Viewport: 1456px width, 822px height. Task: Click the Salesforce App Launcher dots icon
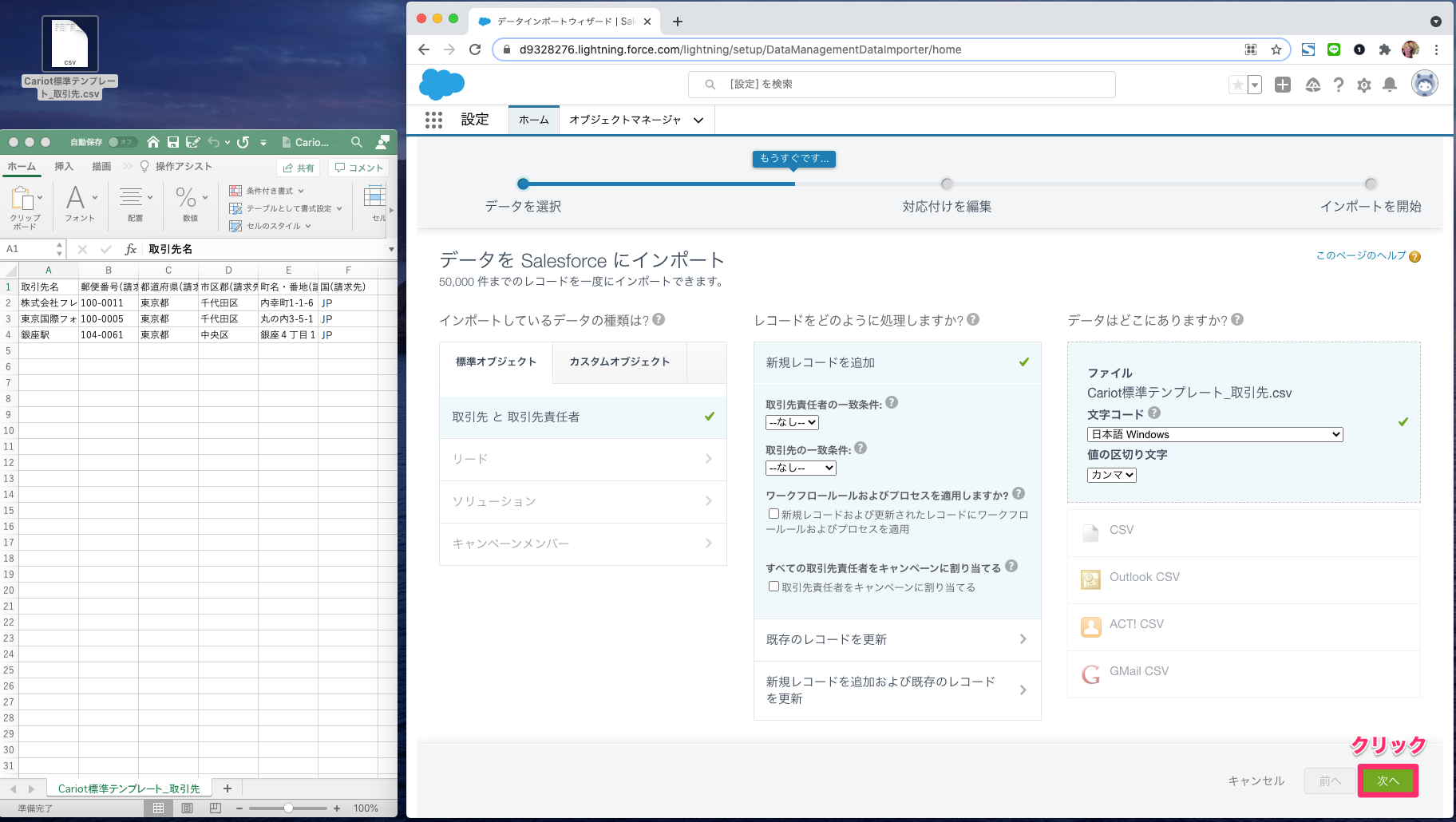tap(433, 120)
